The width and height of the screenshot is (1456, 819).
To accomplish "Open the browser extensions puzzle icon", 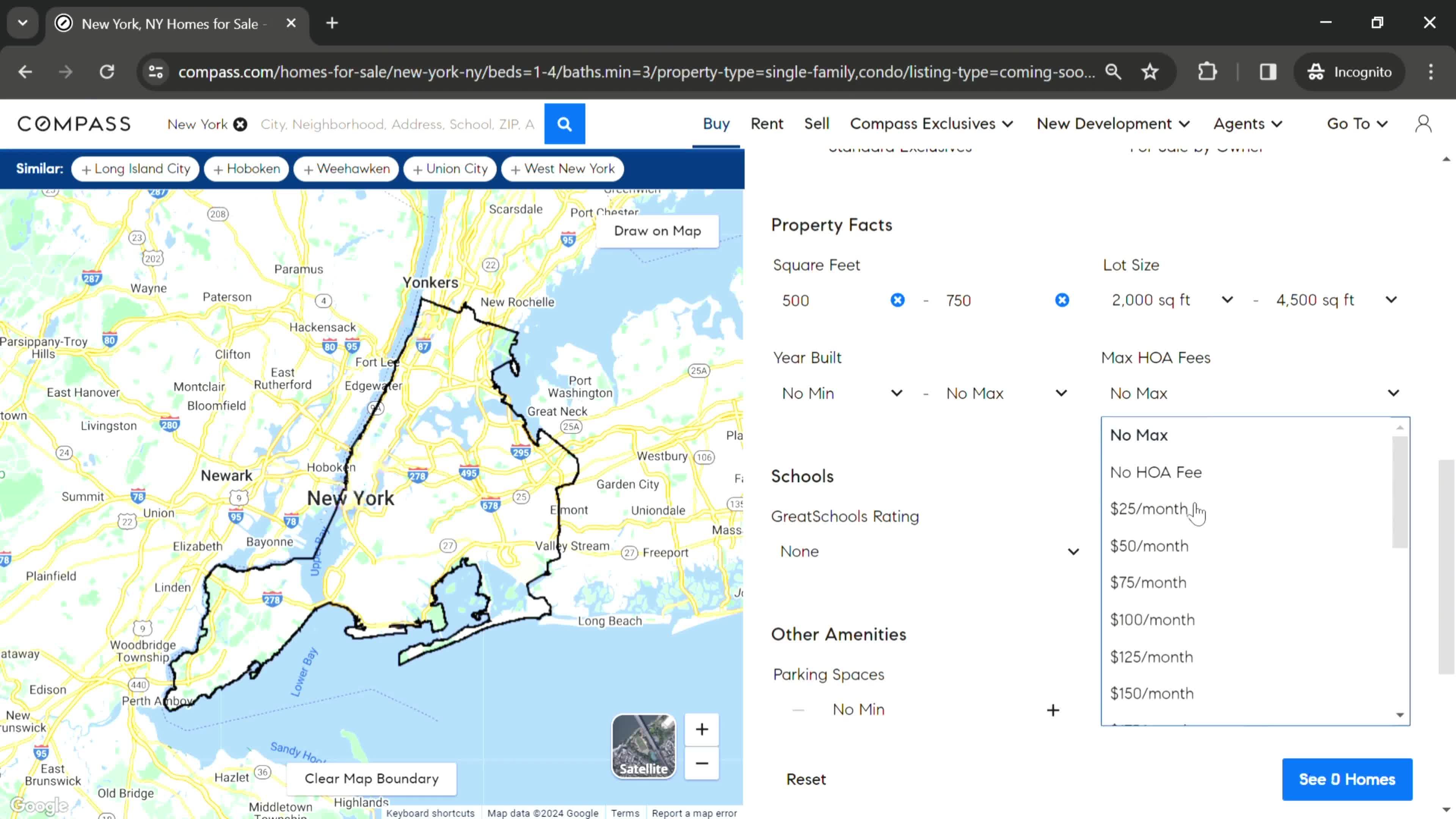I will pos(1207,72).
